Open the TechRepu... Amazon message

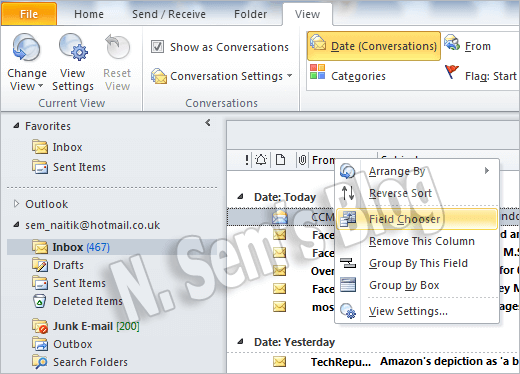(373, 362)
